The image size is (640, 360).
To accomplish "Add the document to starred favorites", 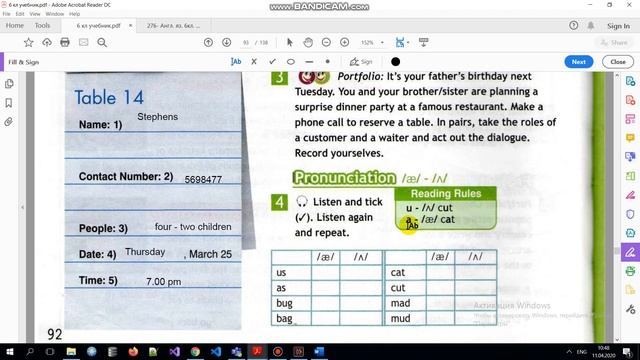I will click(x=28, y=42).
